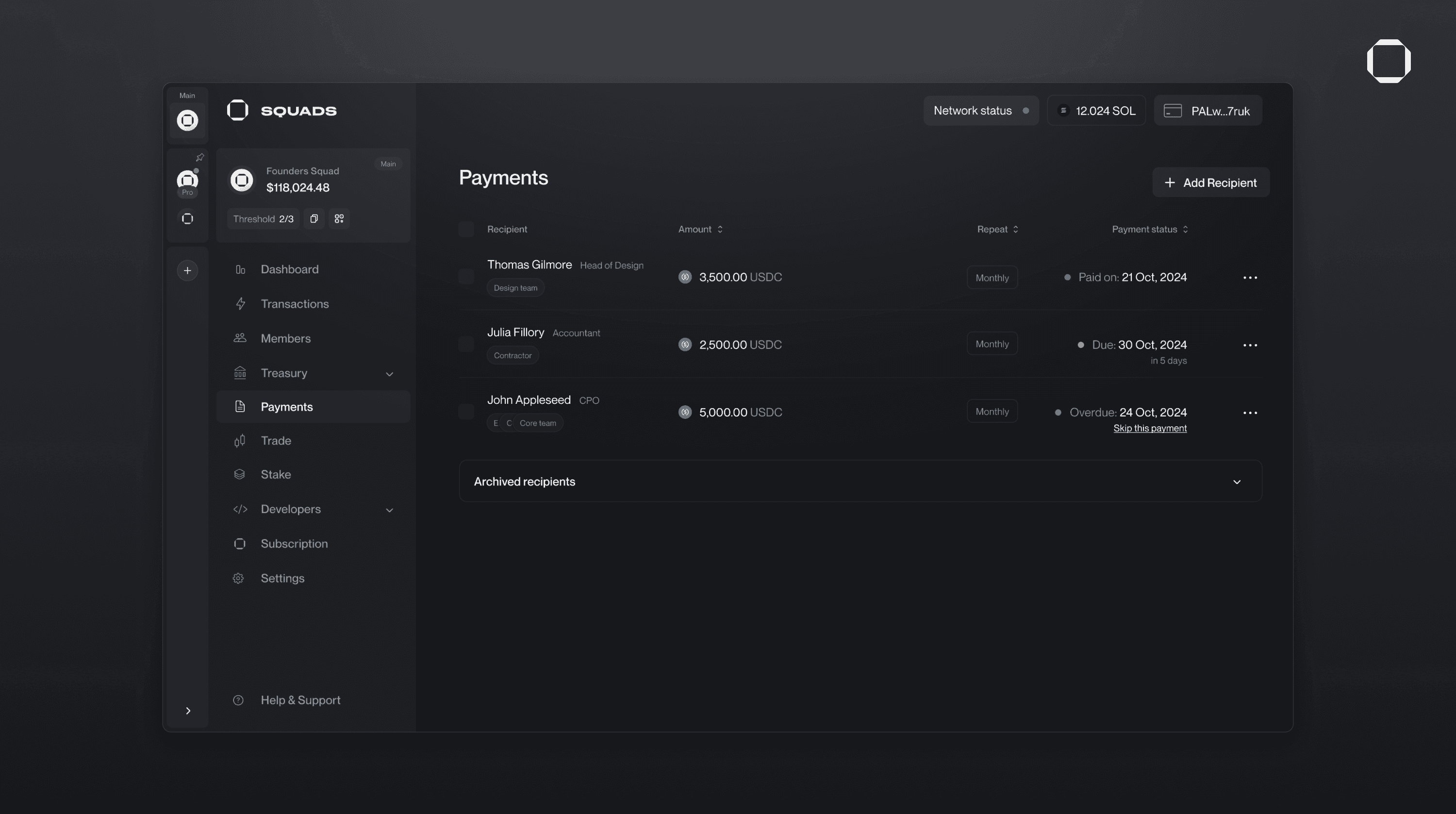
Task: Collapse the Treasury submenu chevron
Action: 389,374
